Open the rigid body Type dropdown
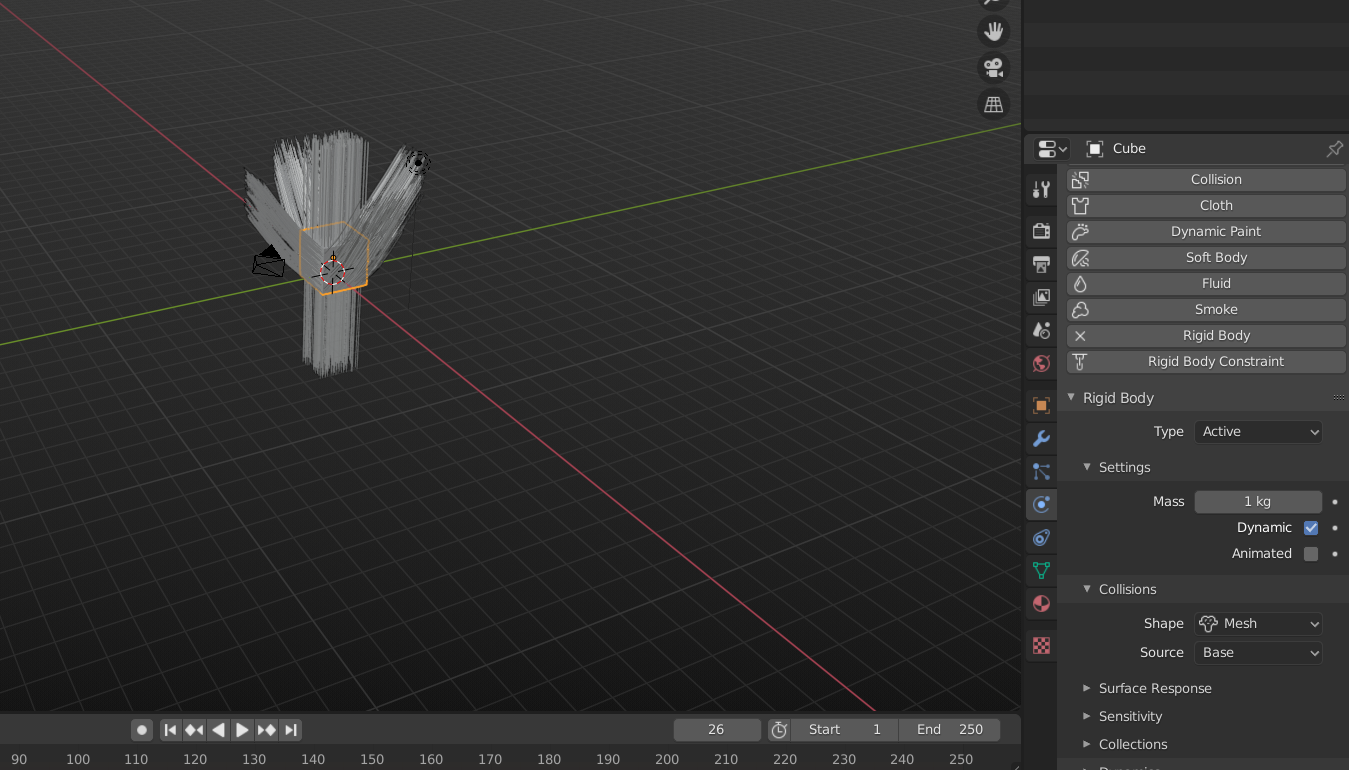Viewport: 1349px width, 770px height. point(1258,431)
